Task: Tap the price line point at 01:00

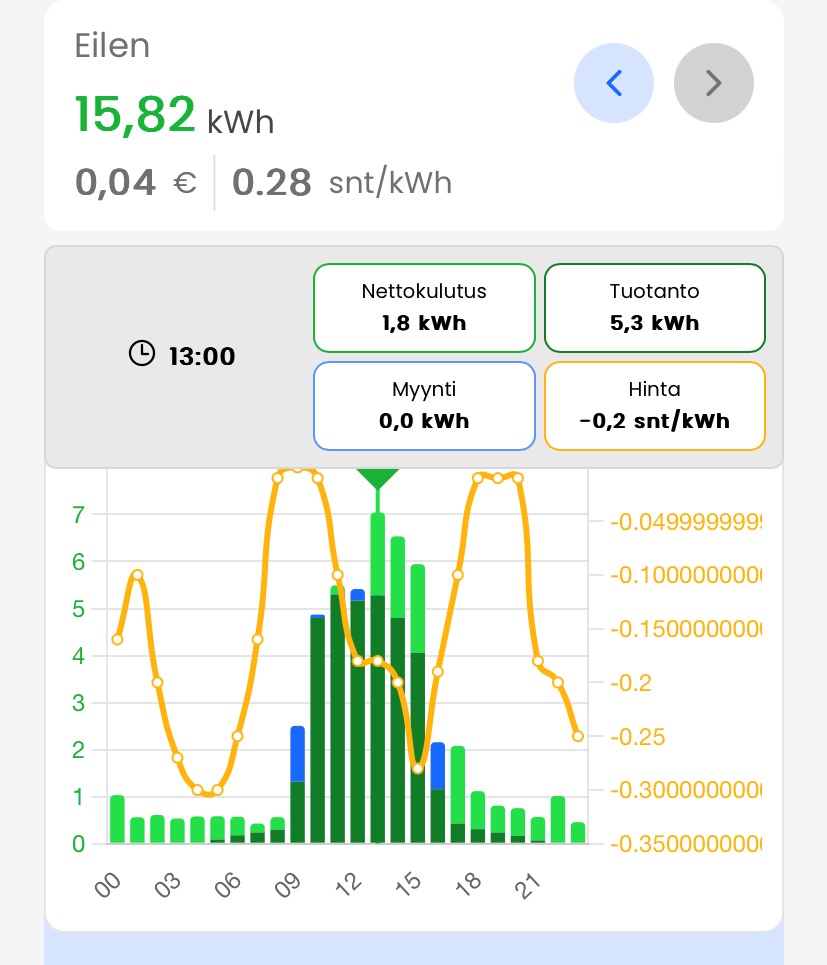Action: 137,575
